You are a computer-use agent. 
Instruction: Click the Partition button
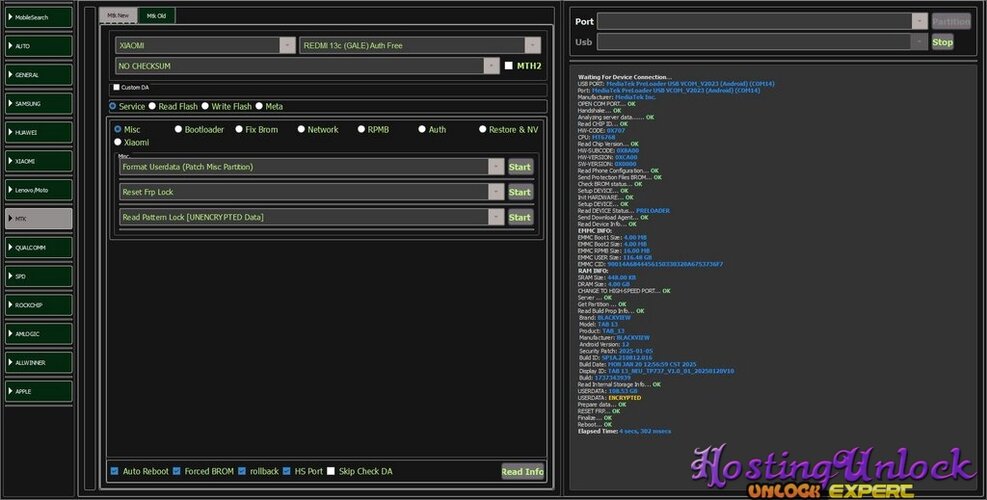[951, 21]
